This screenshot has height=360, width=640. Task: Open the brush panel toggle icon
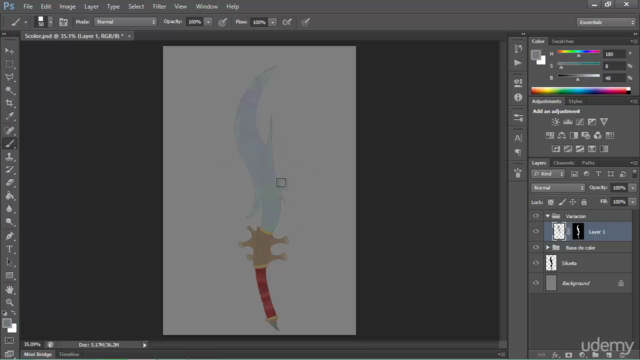63,22
